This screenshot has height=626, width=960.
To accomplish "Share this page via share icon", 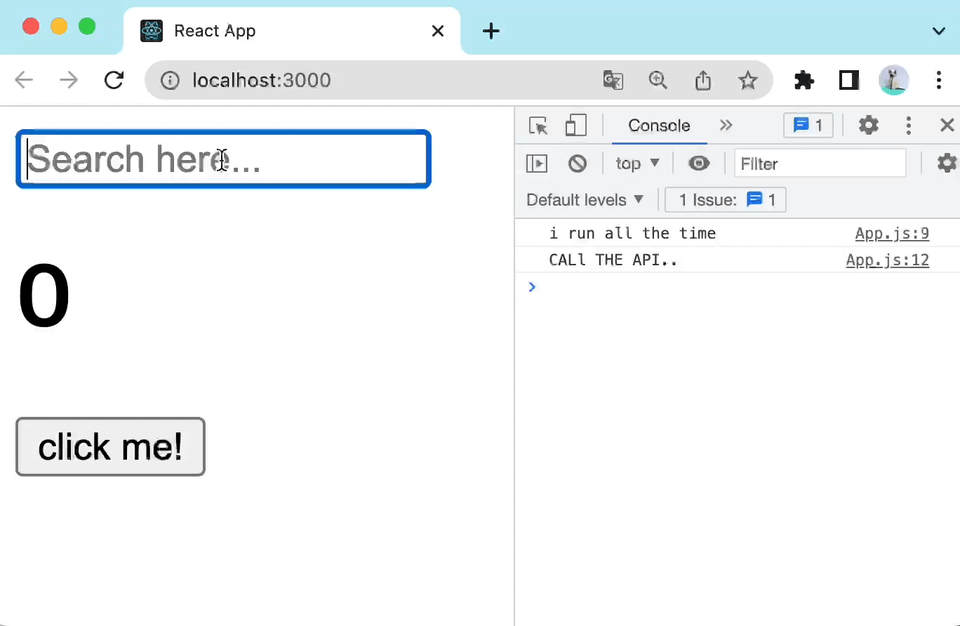I will (703, 80).
